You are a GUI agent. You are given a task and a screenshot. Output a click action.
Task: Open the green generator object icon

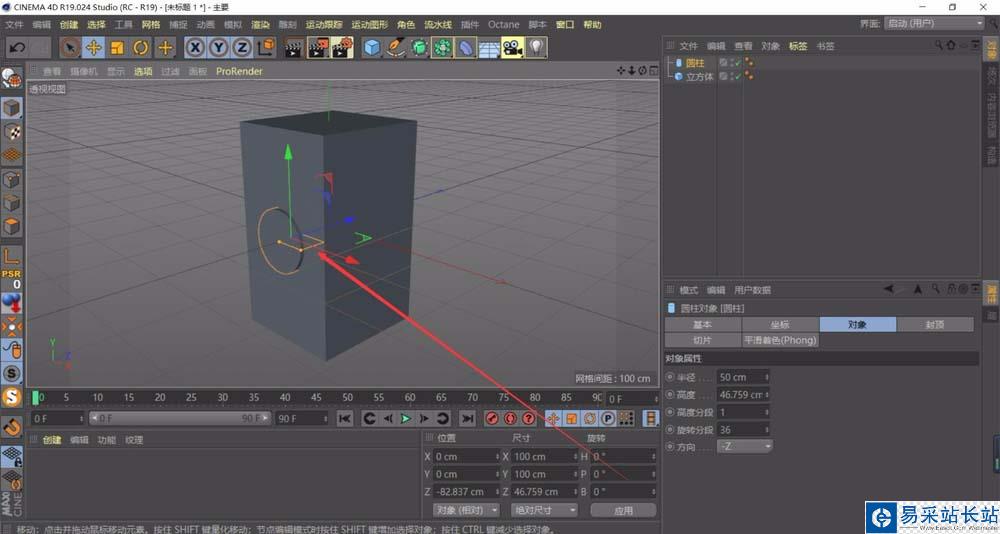(419, 48)
